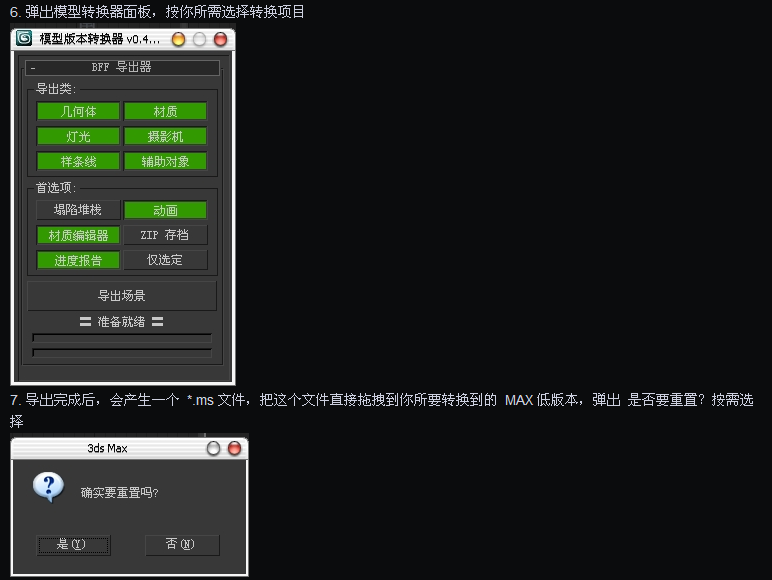Click the 导出场景 button
The height and width of the screenshot is (580, 772).
122,295
